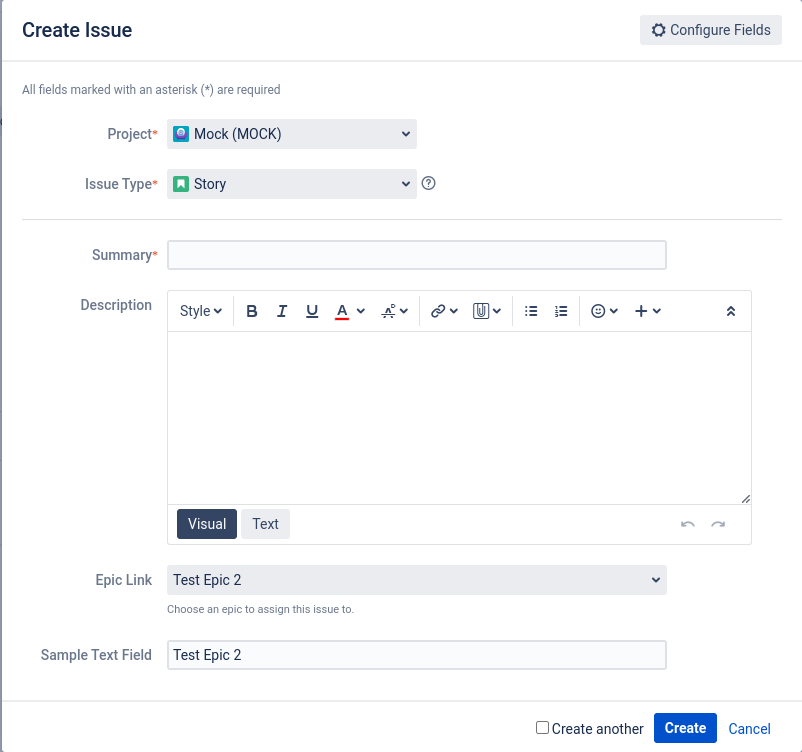Click inside the Description text area

coord(459,417)
